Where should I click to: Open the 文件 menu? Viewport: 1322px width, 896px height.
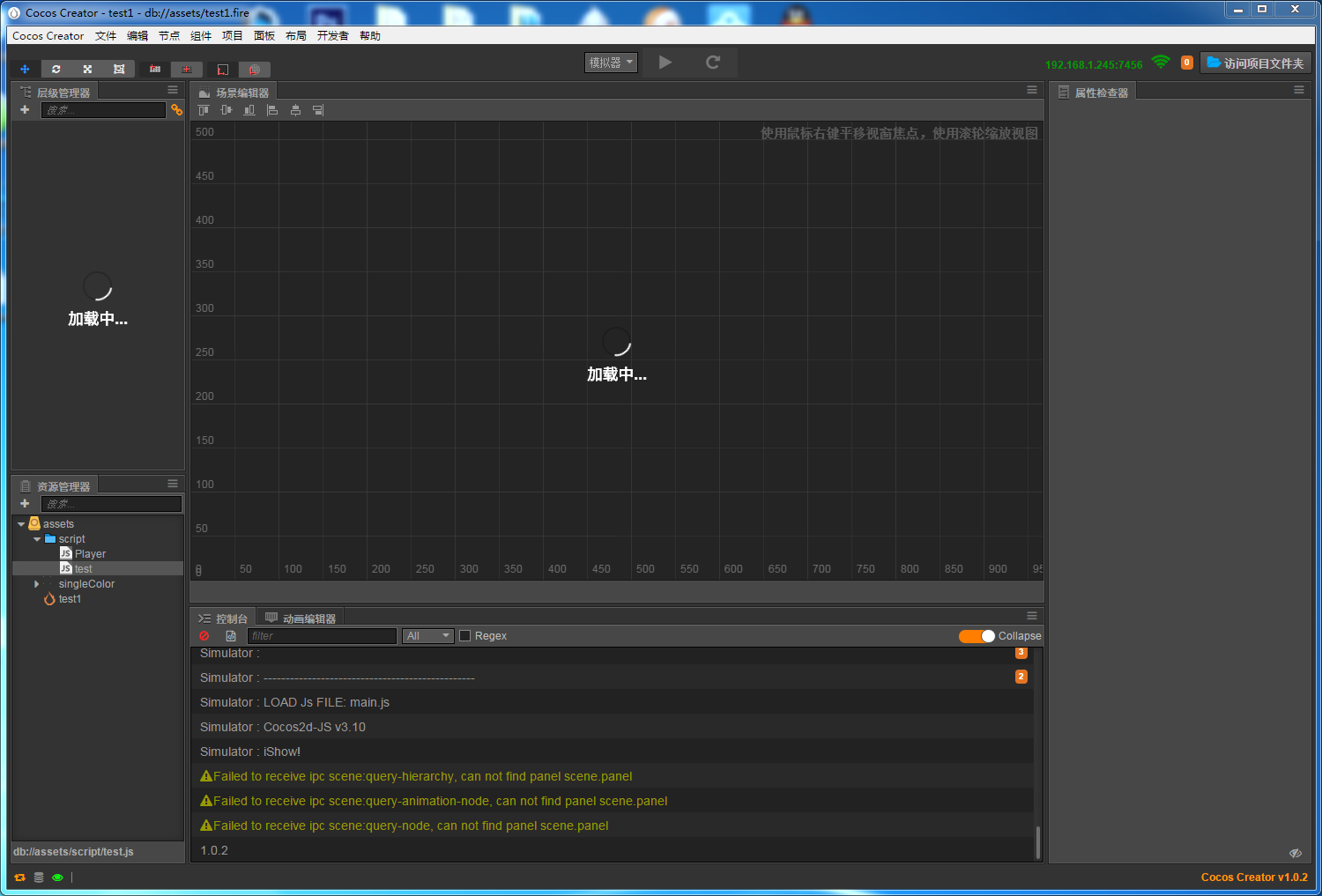[x=106, y=36]
